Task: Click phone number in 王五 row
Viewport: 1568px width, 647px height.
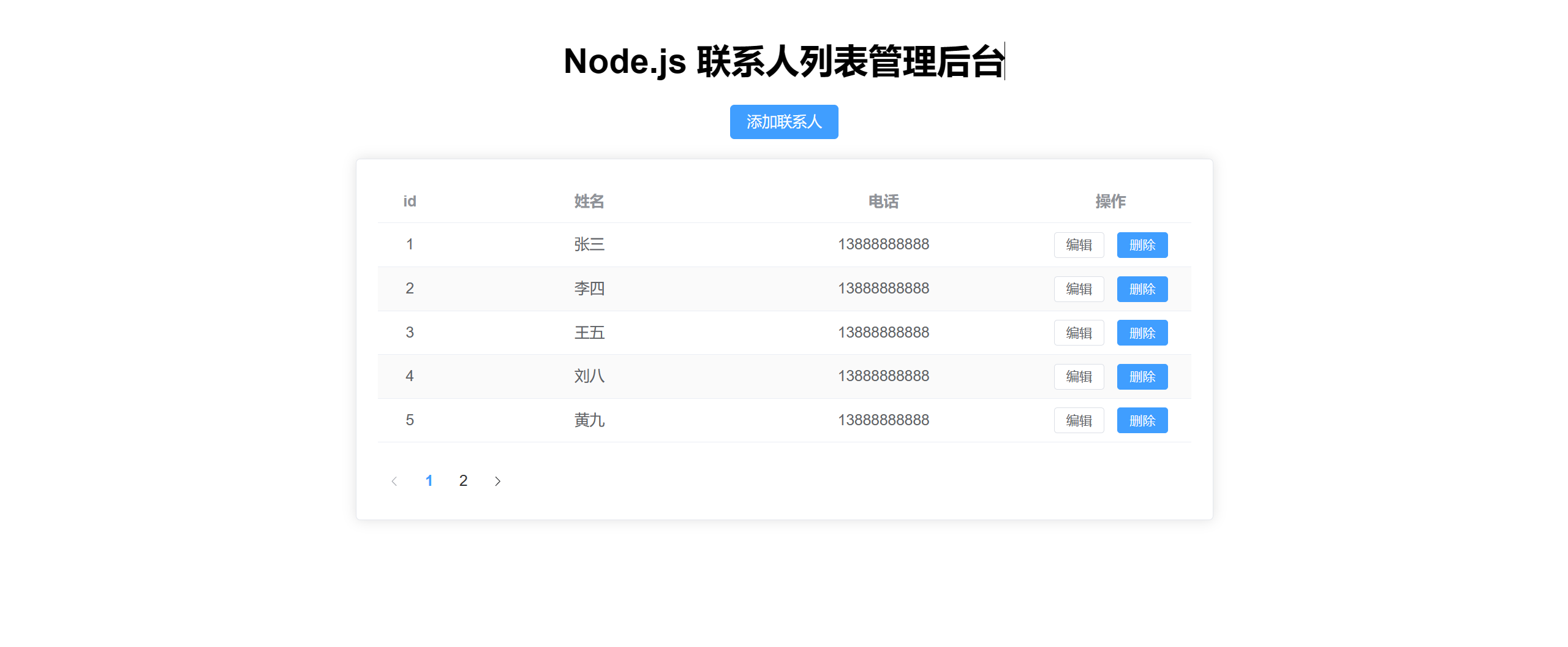Action: coord(883,333)
